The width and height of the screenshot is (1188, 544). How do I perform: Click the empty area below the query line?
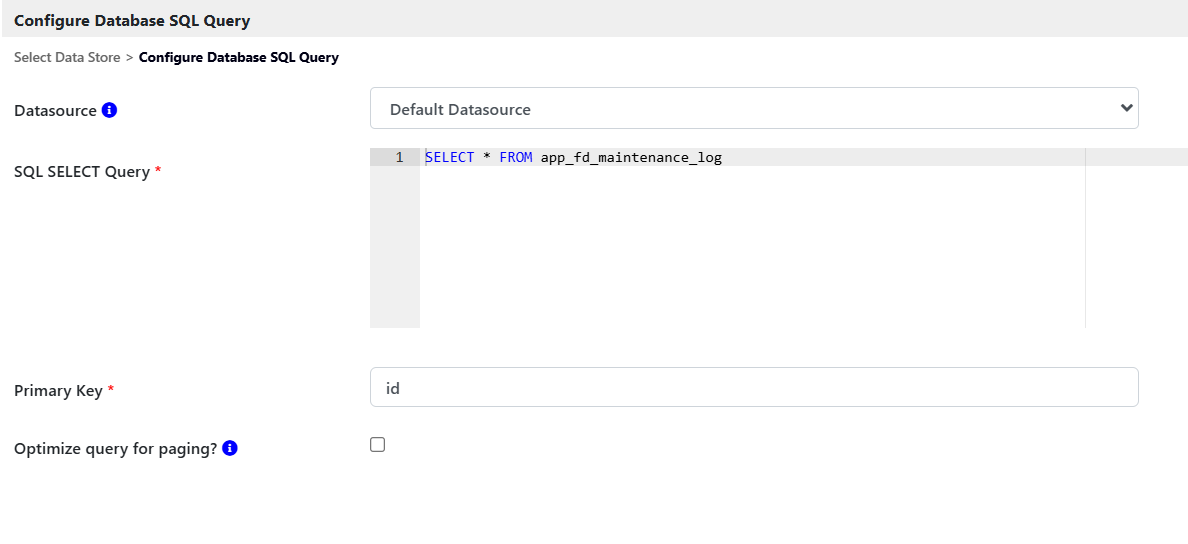(x=750, y=250)
